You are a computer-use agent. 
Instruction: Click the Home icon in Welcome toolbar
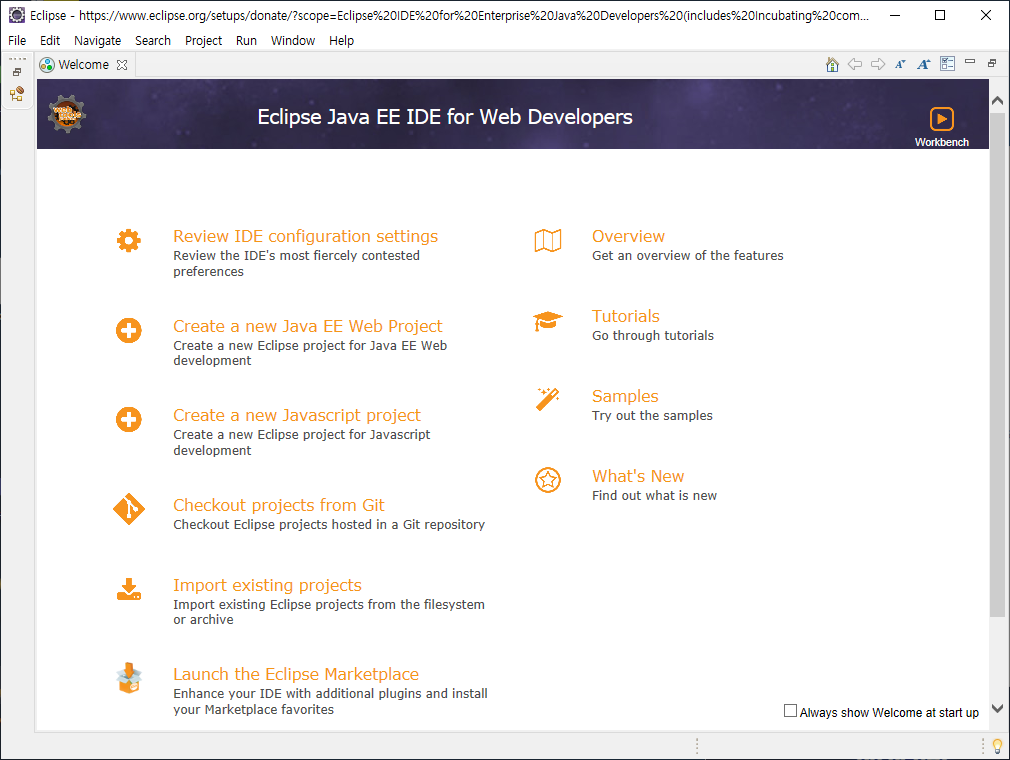pyautogui.click(x=832, y=64)
